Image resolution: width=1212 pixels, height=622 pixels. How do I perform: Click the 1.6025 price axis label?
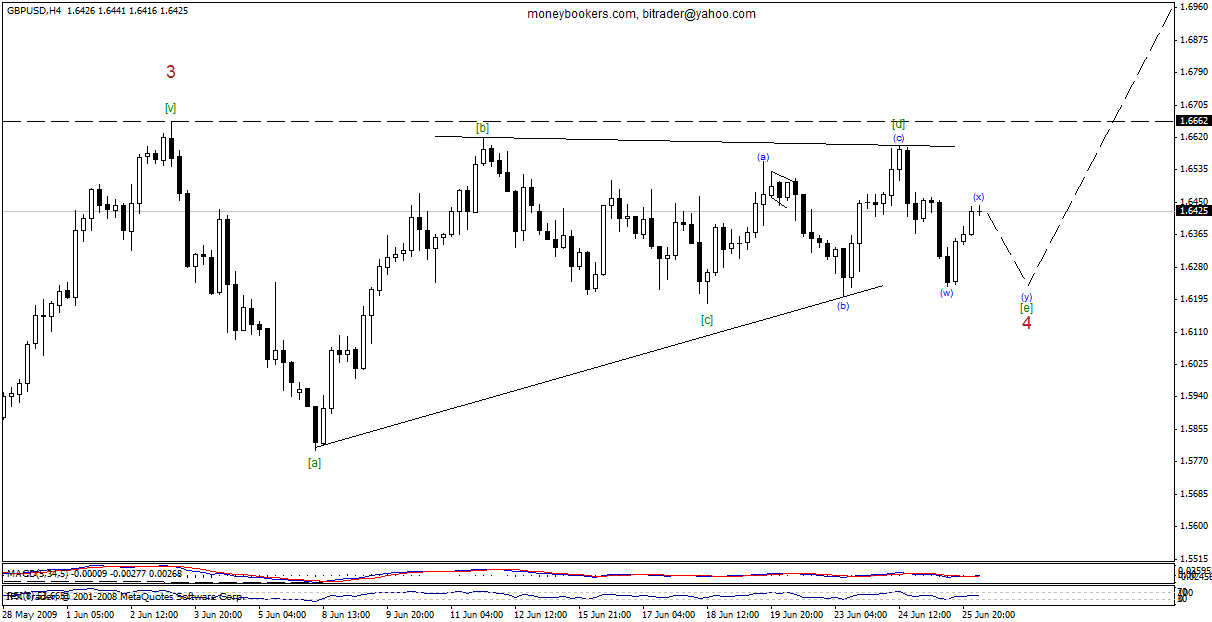pos(1195,363)
